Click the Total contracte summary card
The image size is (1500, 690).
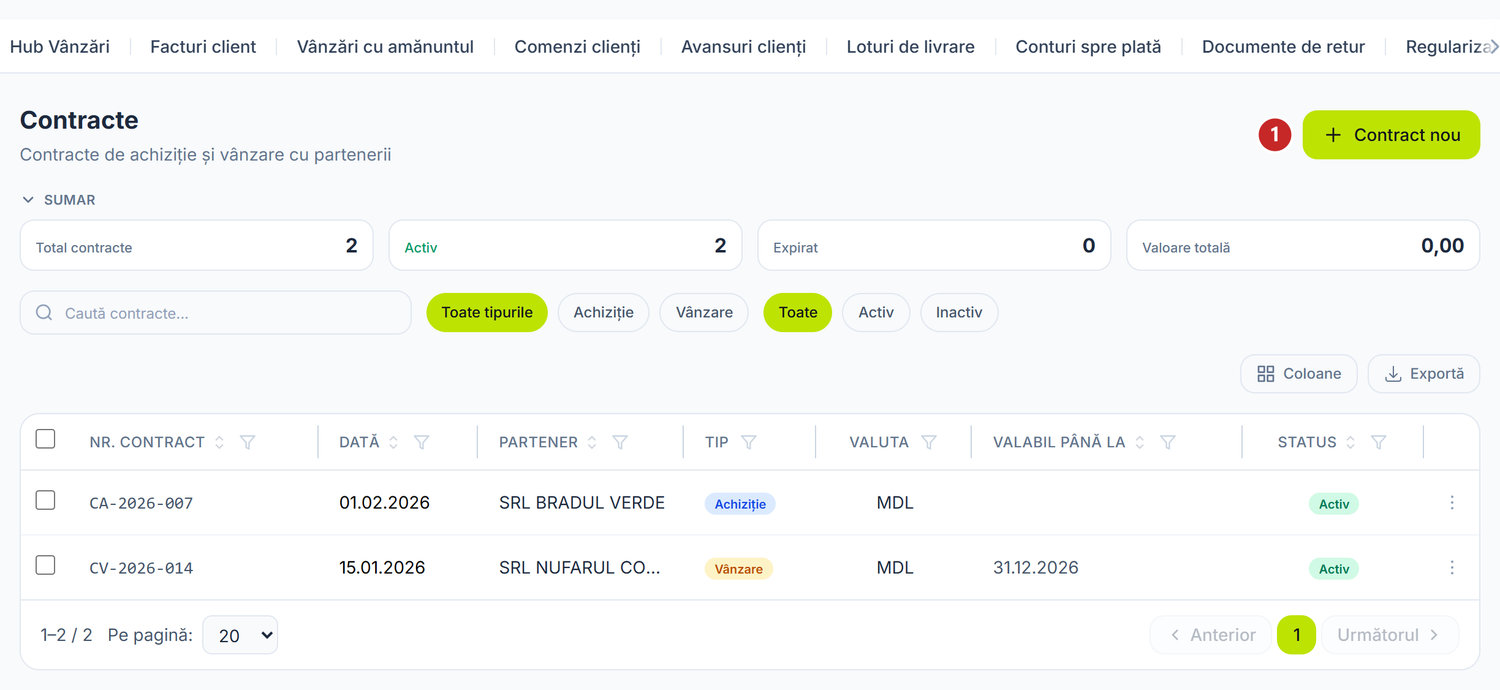(x=197, y=246)
